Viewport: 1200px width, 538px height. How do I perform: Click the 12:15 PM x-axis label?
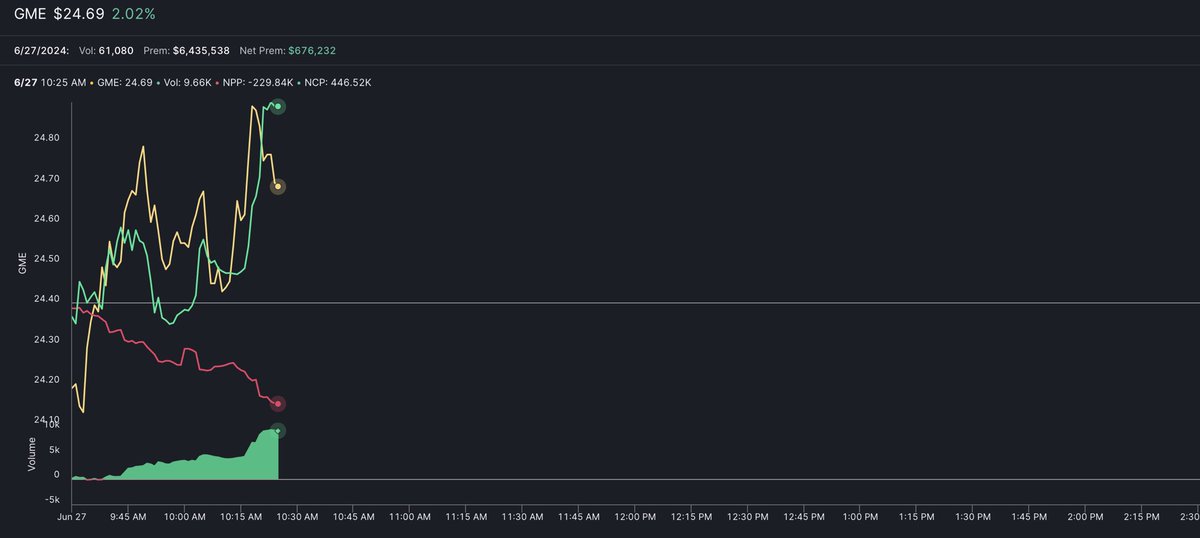pyautogui.click(x=692, y=518)
